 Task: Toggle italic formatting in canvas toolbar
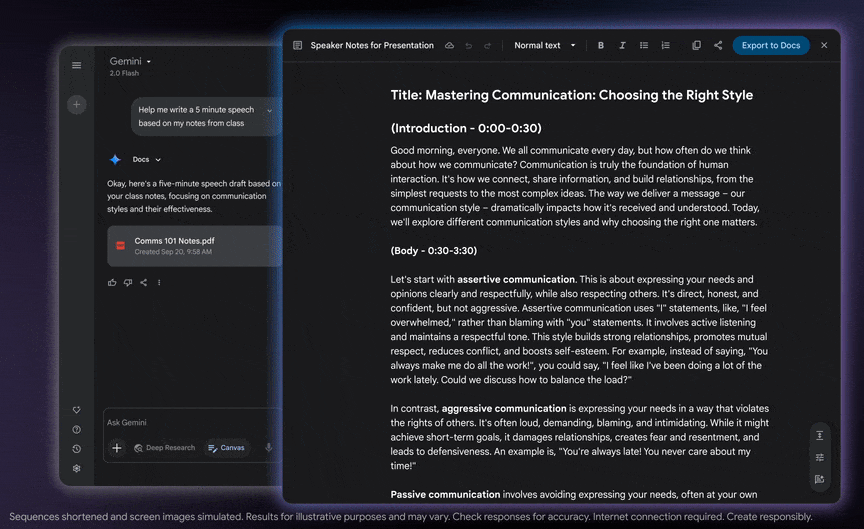point(622,46)
